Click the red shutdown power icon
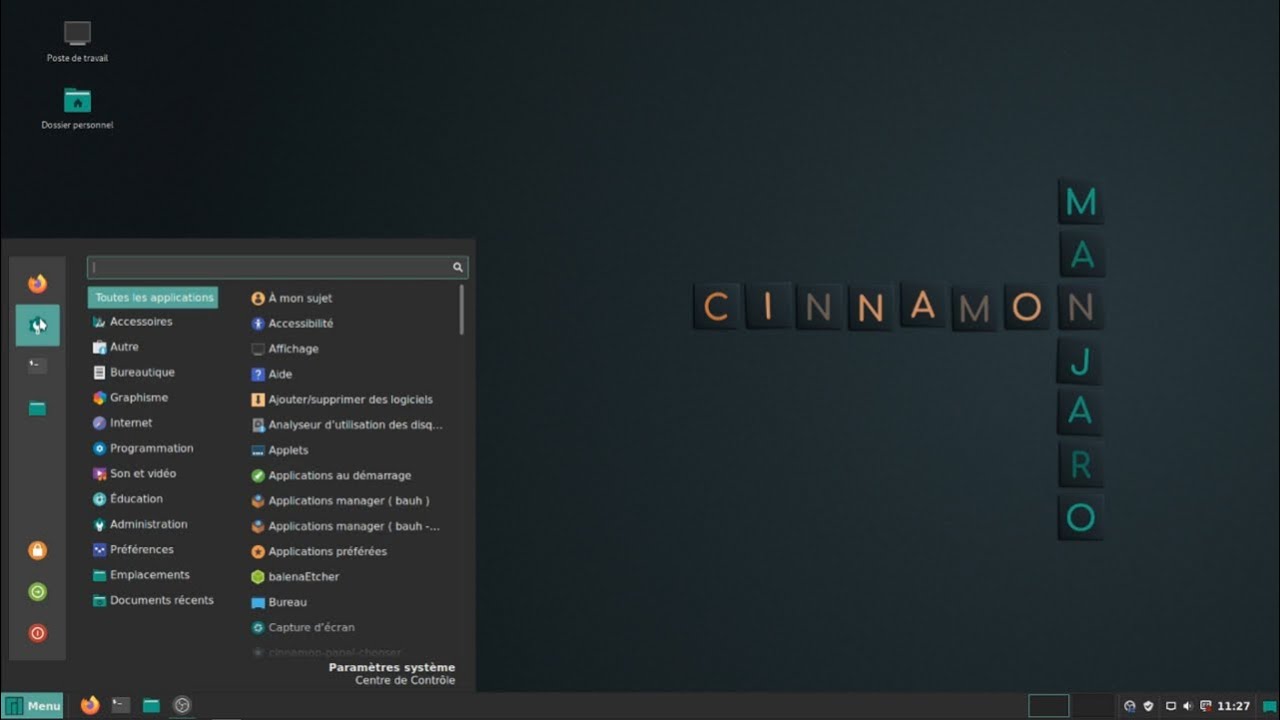This screenshot has width=1280, height=720. click(37, 633)
